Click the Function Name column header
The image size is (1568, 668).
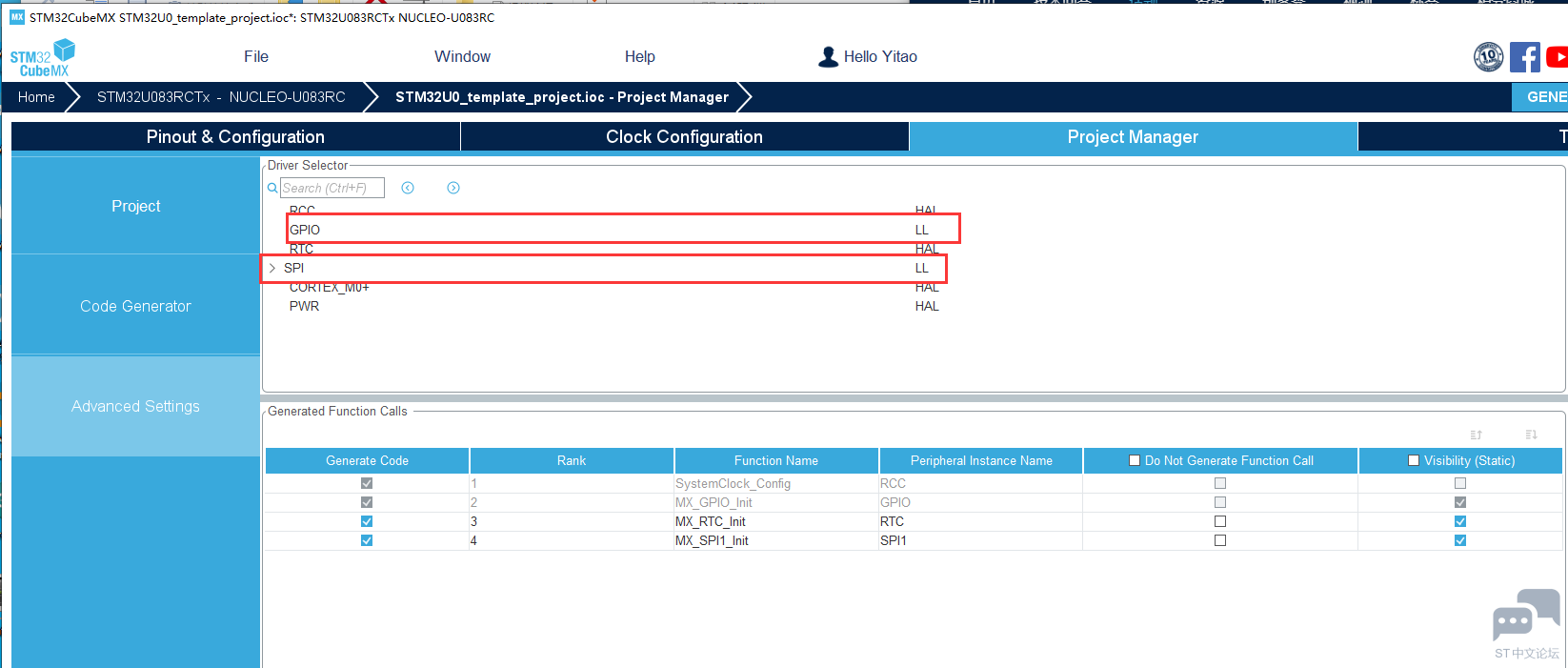pyautogui.click(x=776, y=460)
